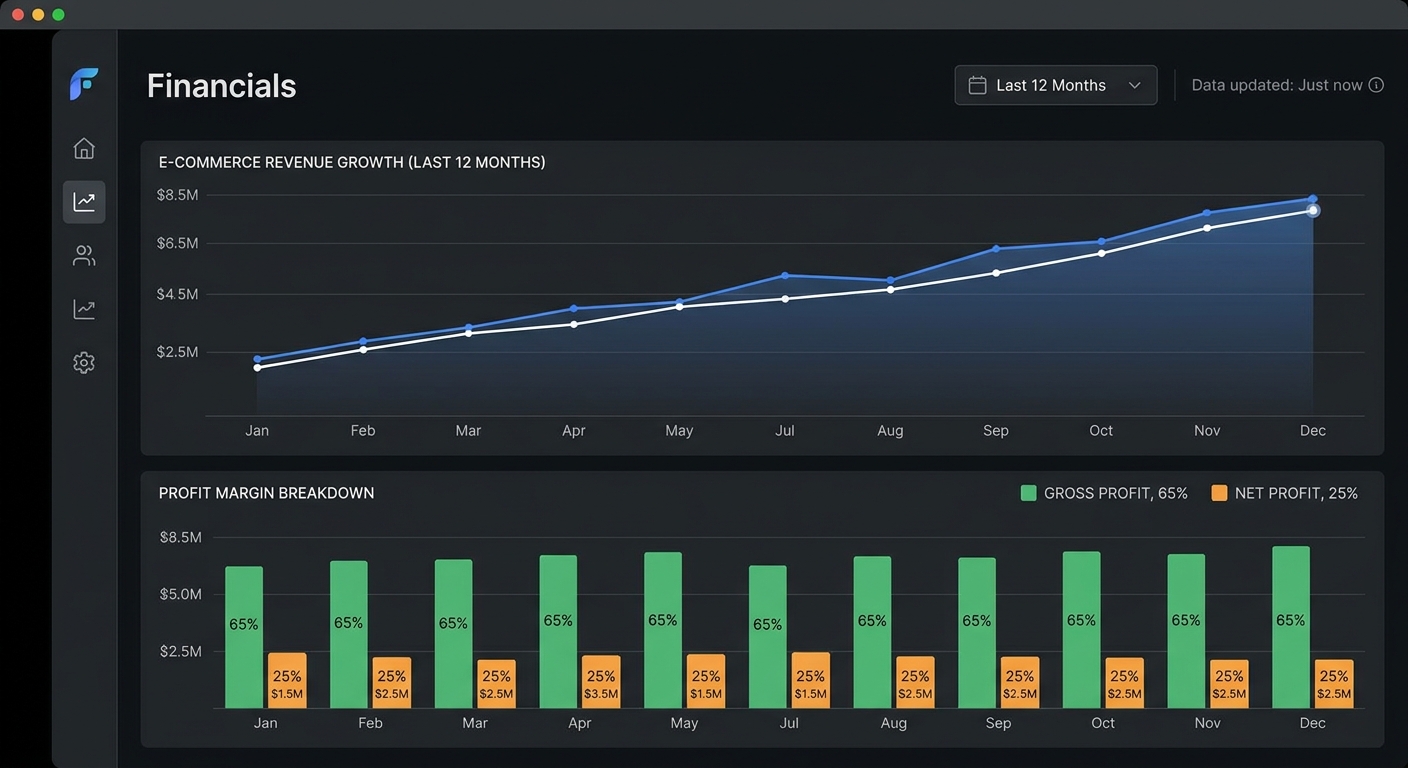Click the green Mar gross profit bar
The width and height of the screenshot is (1408, 768).
pos(453,634)
